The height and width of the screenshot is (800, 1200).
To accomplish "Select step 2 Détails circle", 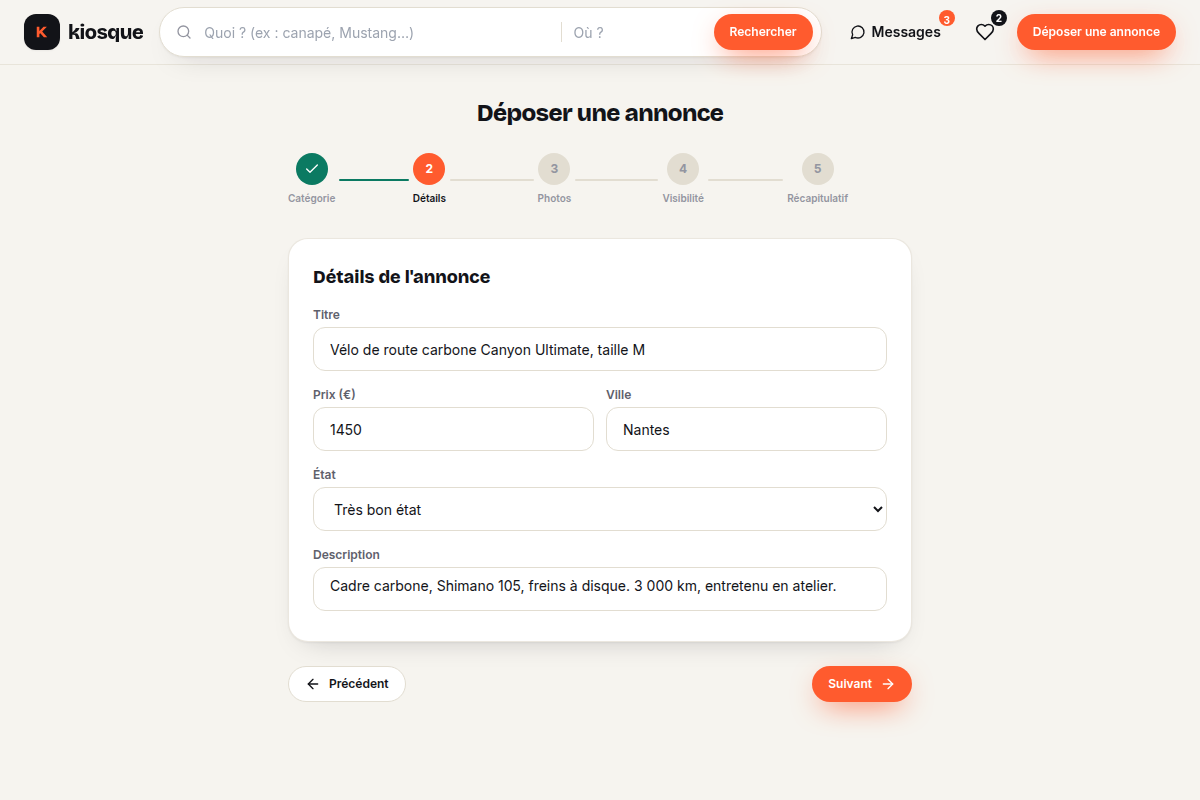I will point(429,169).
